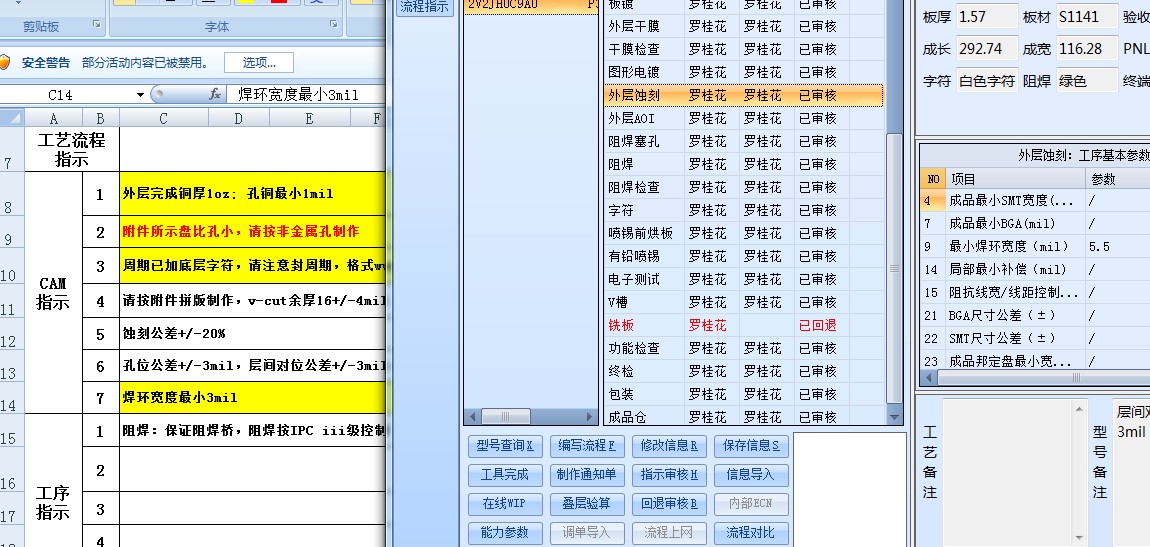Click the 流程对比 button
The image size is (1150, 547).
[751, 533]
